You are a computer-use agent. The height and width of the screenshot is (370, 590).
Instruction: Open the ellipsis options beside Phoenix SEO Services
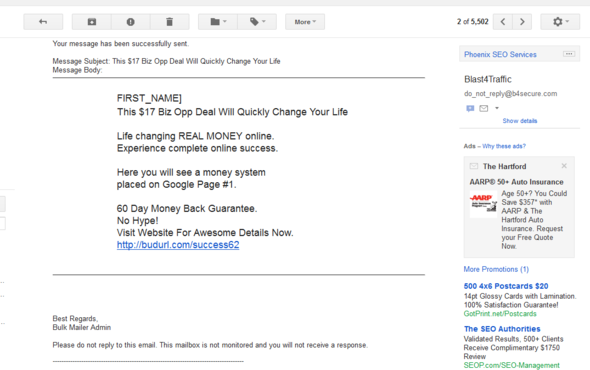click(569, 54)
